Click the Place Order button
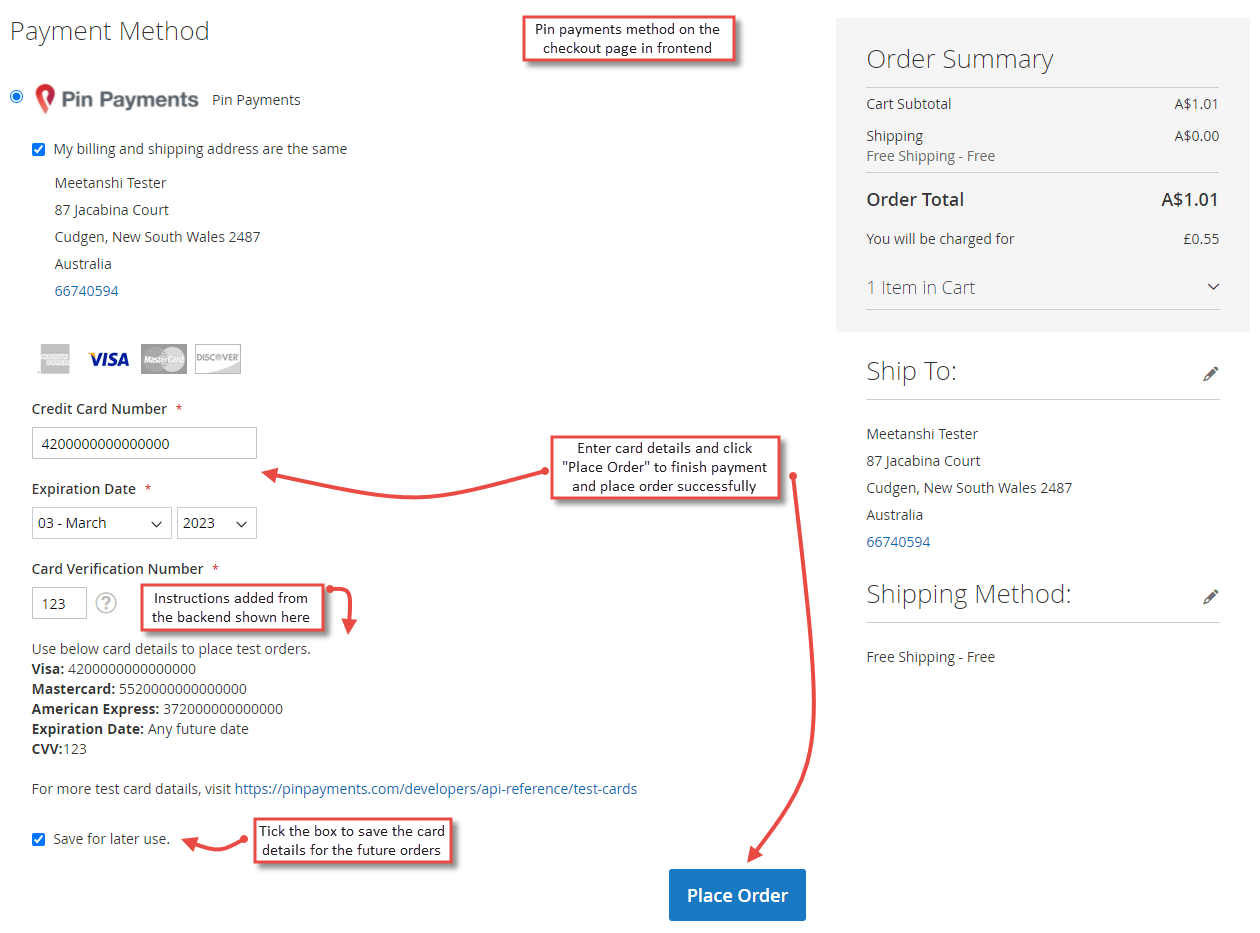Screen dimensions: 1260x933 (x=737, y=894)
